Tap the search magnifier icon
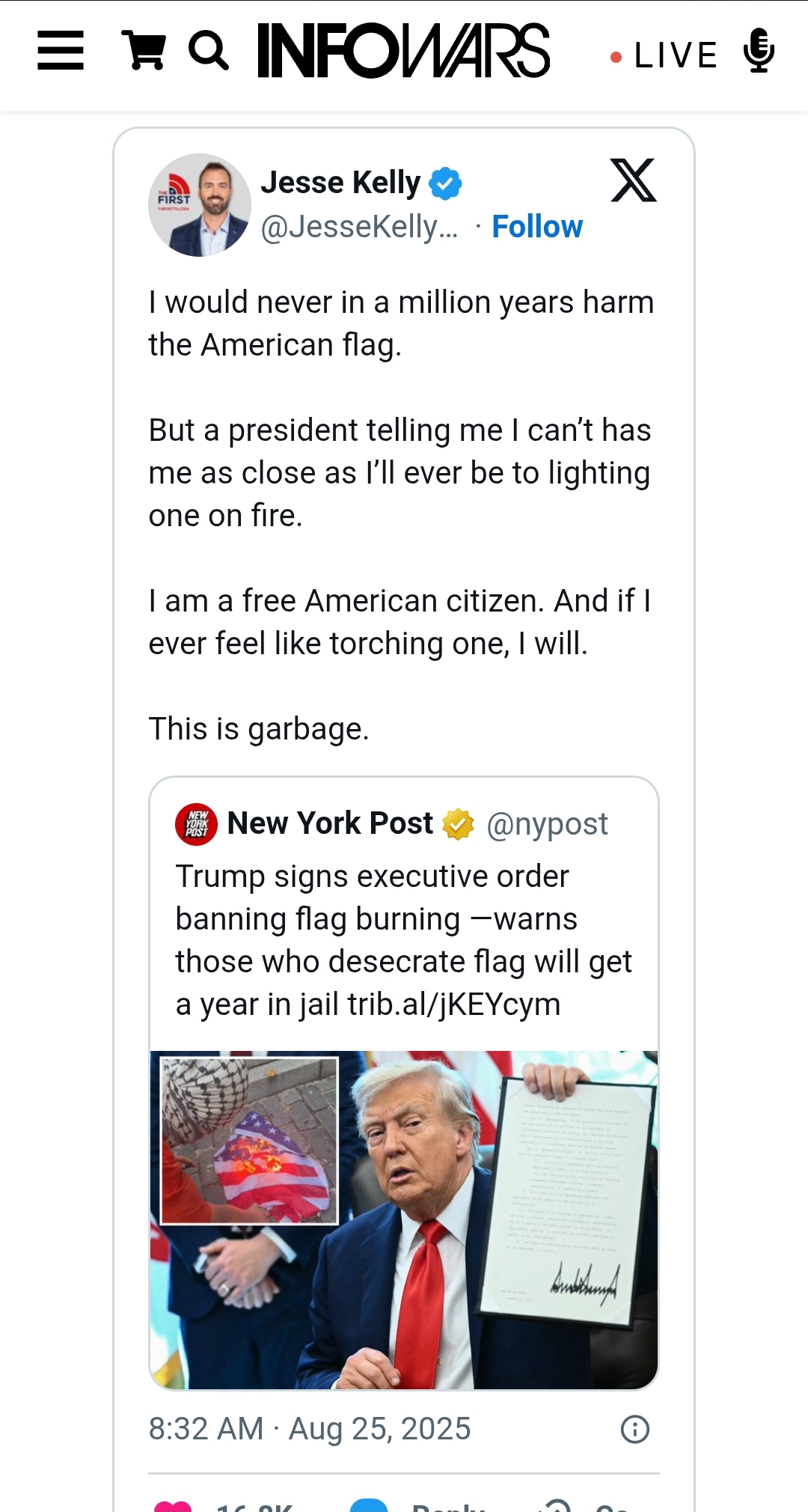Viewport: 808px width, 1512px height. click(208, 51)
